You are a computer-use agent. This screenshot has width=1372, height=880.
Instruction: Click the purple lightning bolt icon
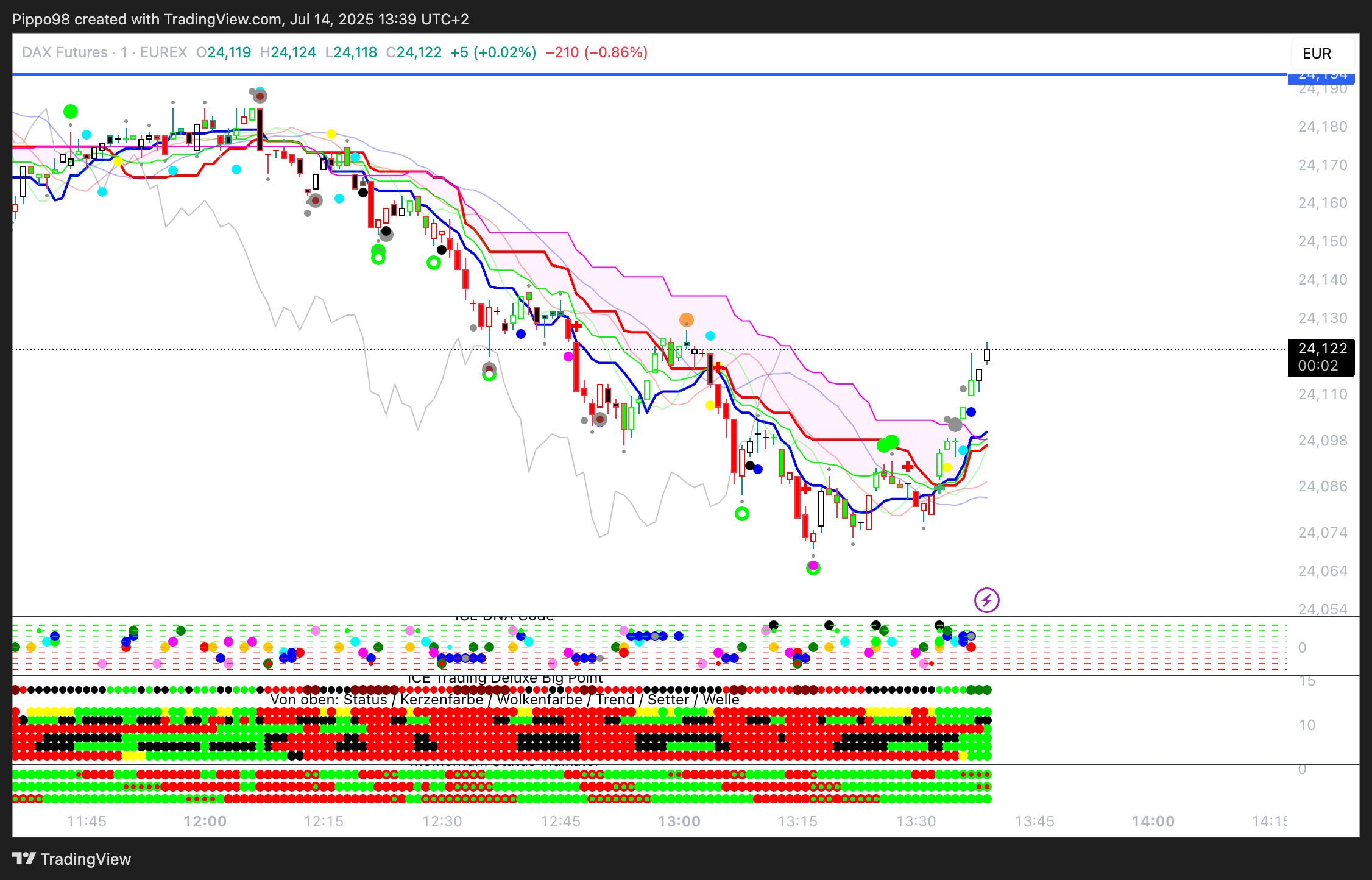(986, 600)
